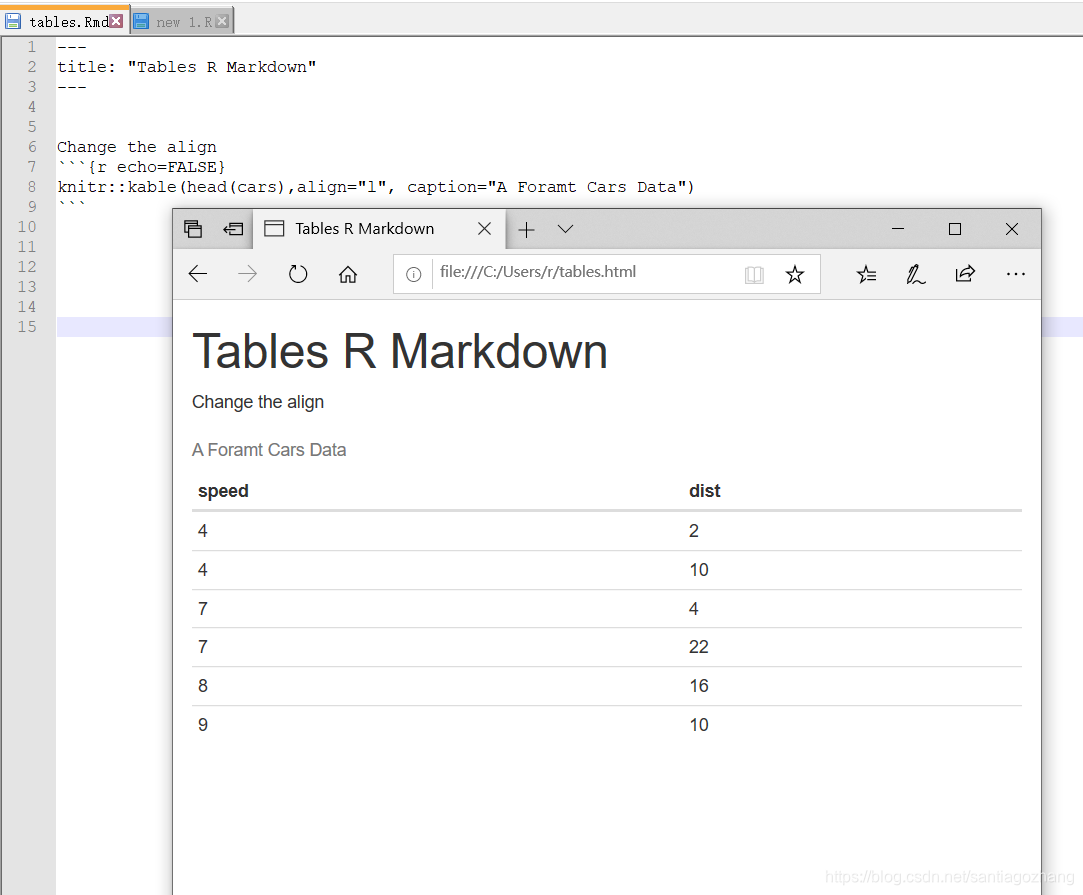Click line number 8 in editor gutter
Screen dimensions: 1083x895
(32, 186)
